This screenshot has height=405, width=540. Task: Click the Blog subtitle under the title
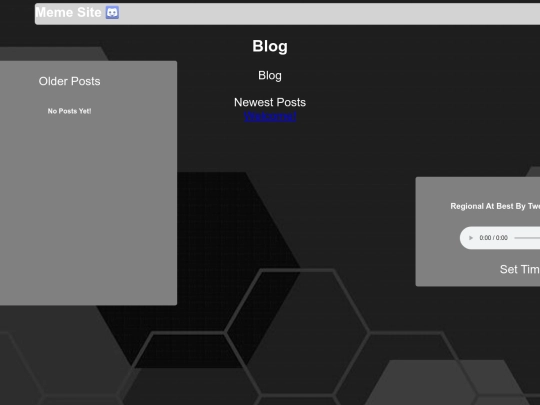[270, 75]
